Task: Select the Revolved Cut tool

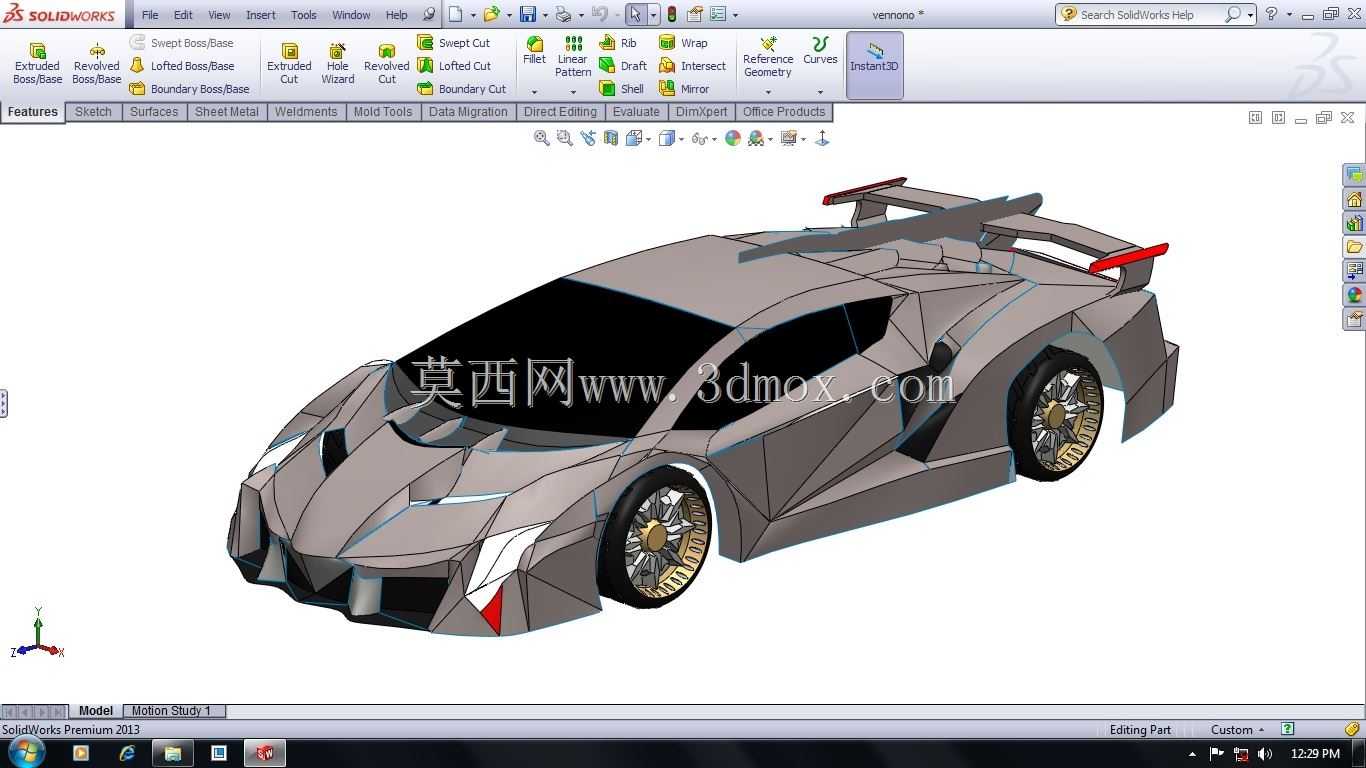Action: (387, 63)
